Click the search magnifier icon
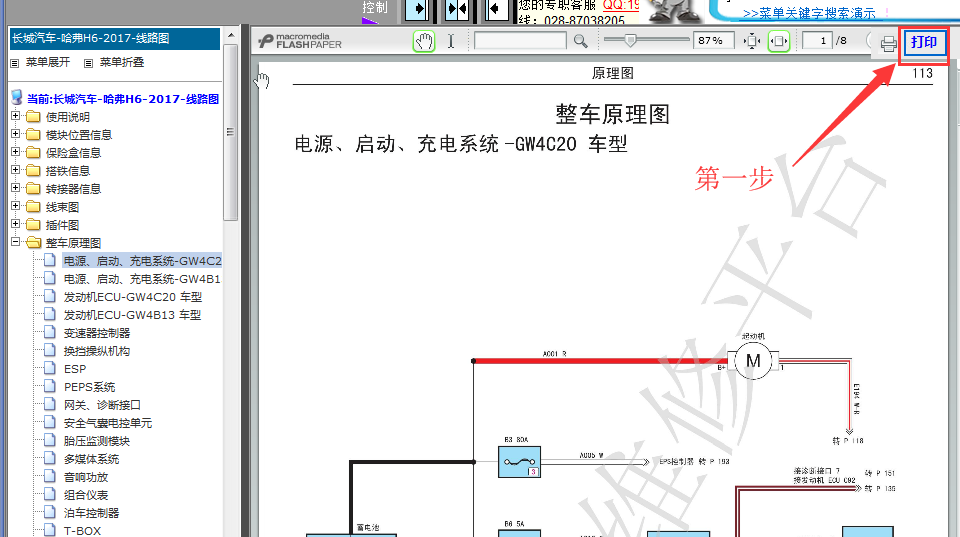This screenshot has height=537, width=960. tap(580, 41)
